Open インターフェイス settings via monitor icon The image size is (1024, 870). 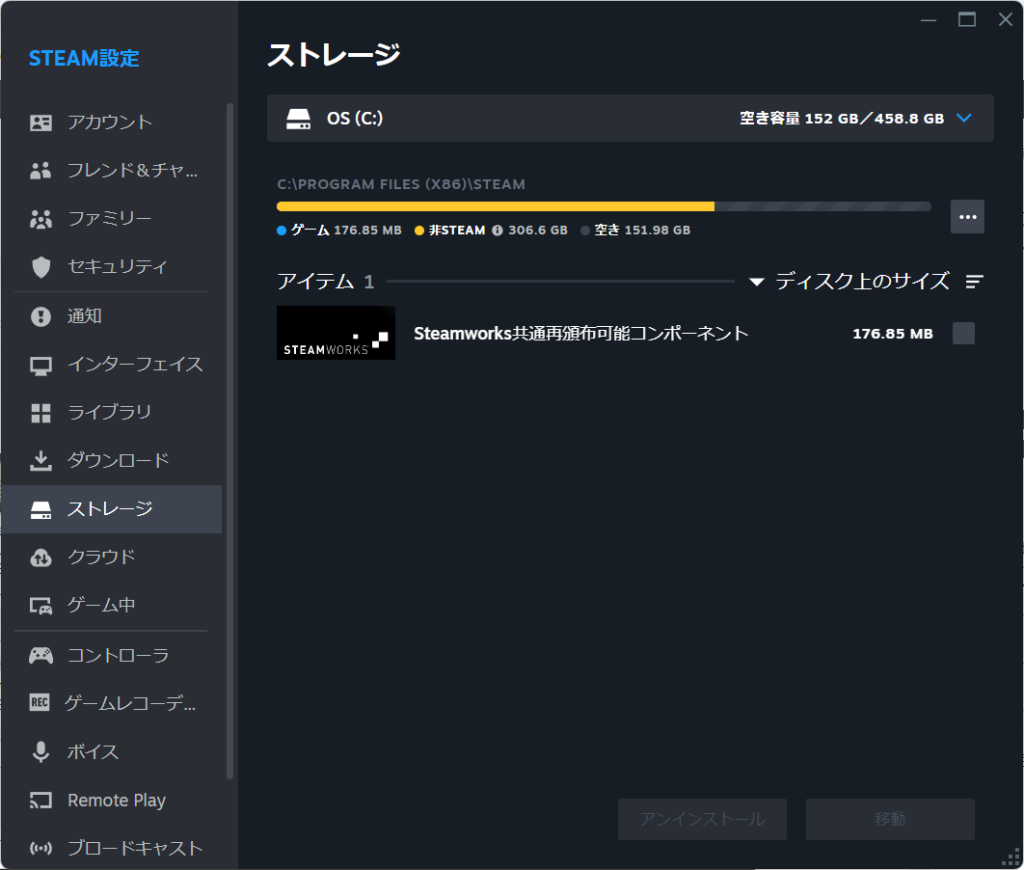(x=40, y=364)
